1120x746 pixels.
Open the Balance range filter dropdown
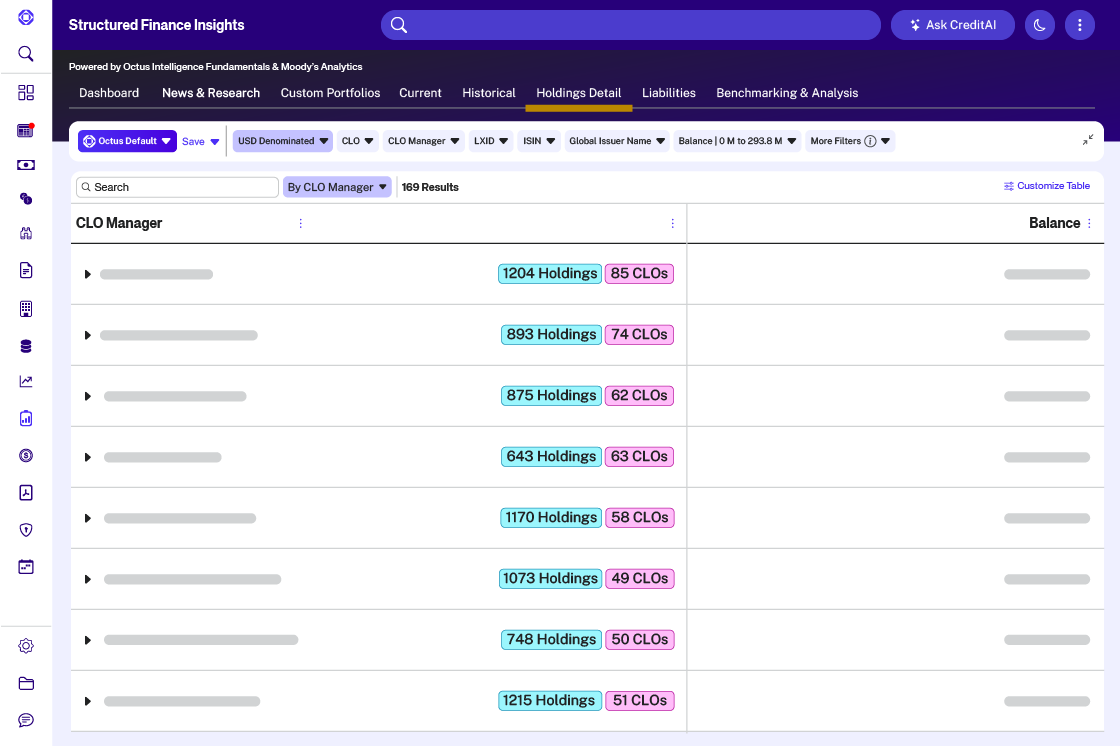tap(737, 141)
